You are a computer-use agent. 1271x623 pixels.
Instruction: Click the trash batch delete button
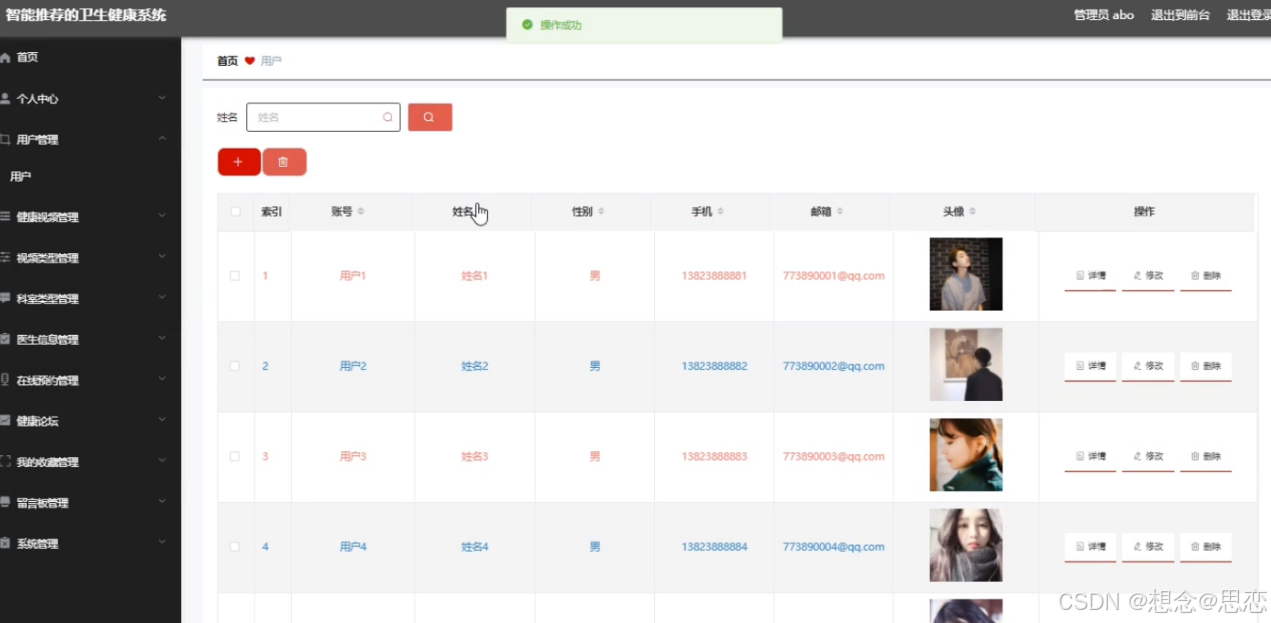point(284,162)
